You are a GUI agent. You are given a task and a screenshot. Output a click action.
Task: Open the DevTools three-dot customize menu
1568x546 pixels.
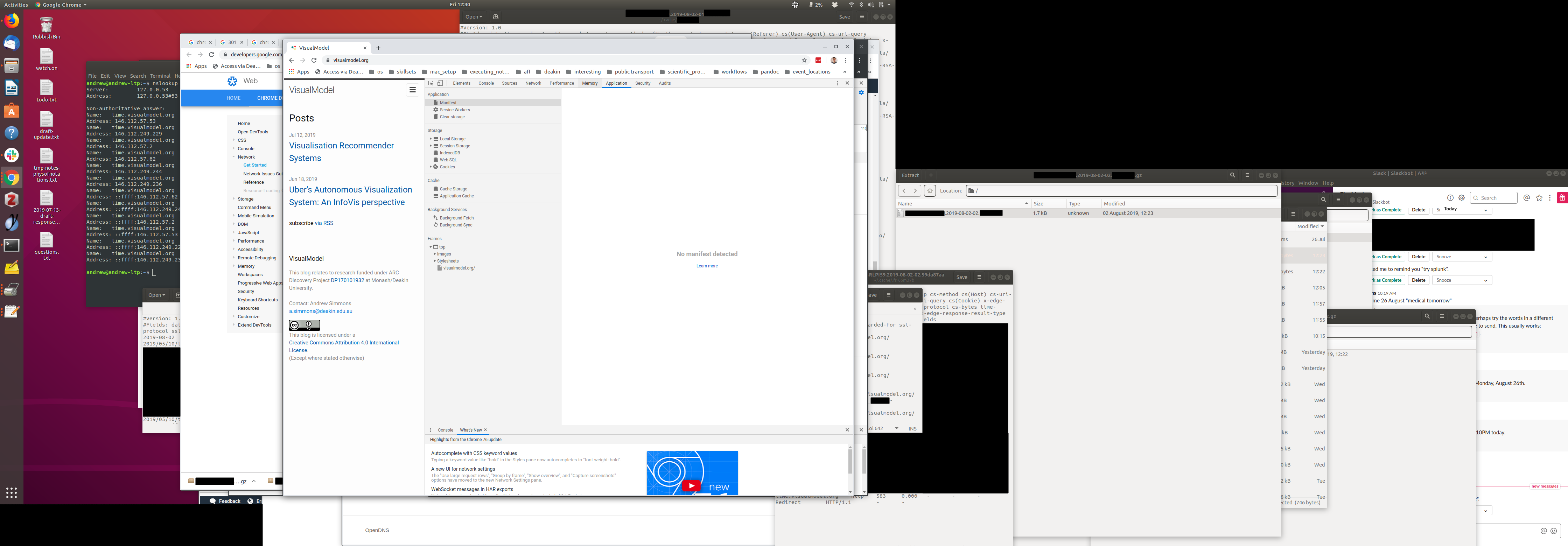(837, 83)
